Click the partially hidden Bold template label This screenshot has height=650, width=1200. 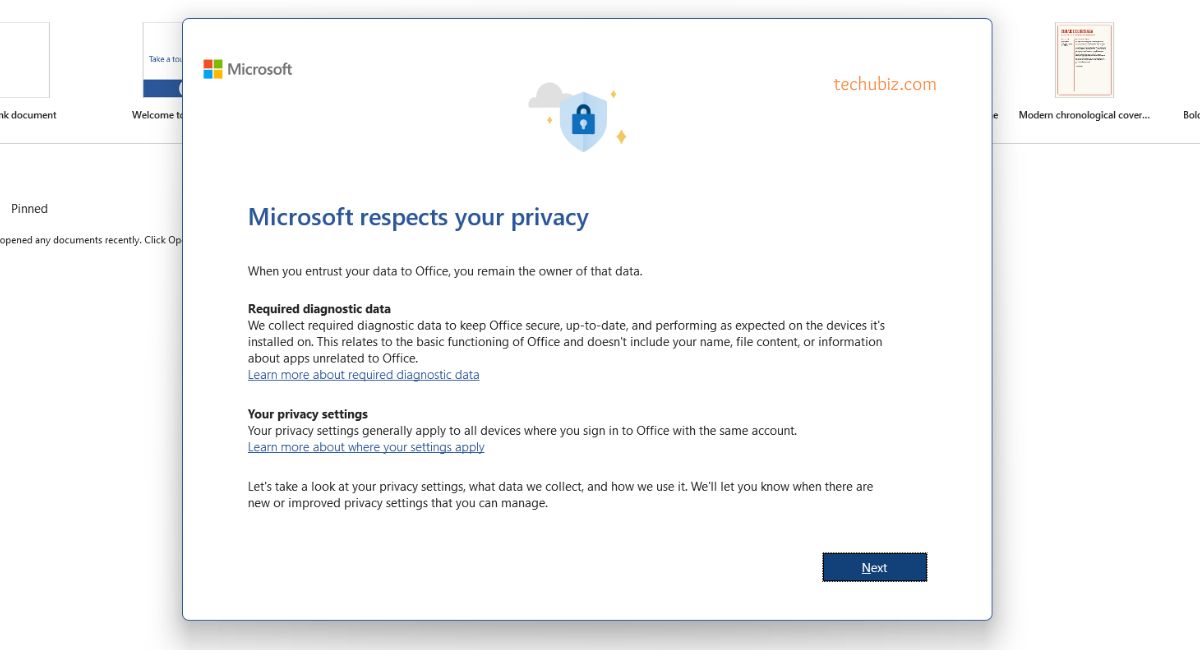(x=1191, y=115)
